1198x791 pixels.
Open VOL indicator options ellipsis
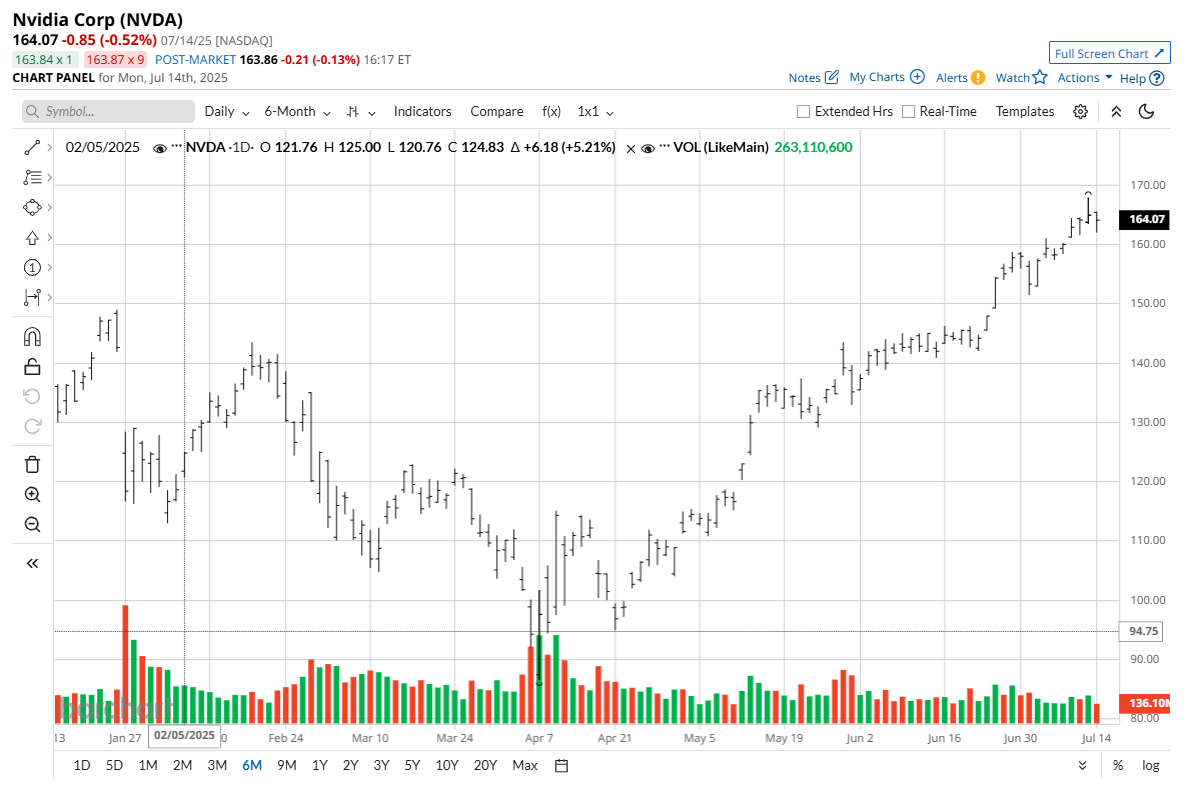click(x=664, y=146)
